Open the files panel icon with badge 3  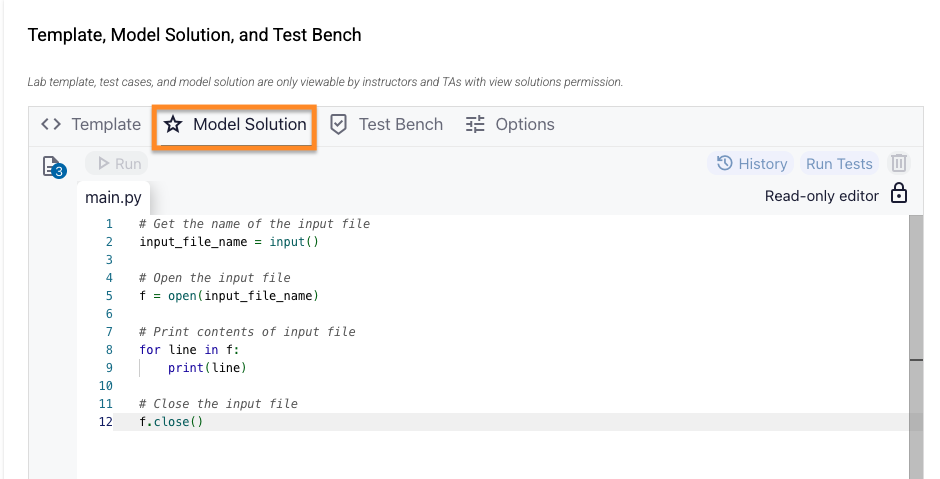[53, 166]
